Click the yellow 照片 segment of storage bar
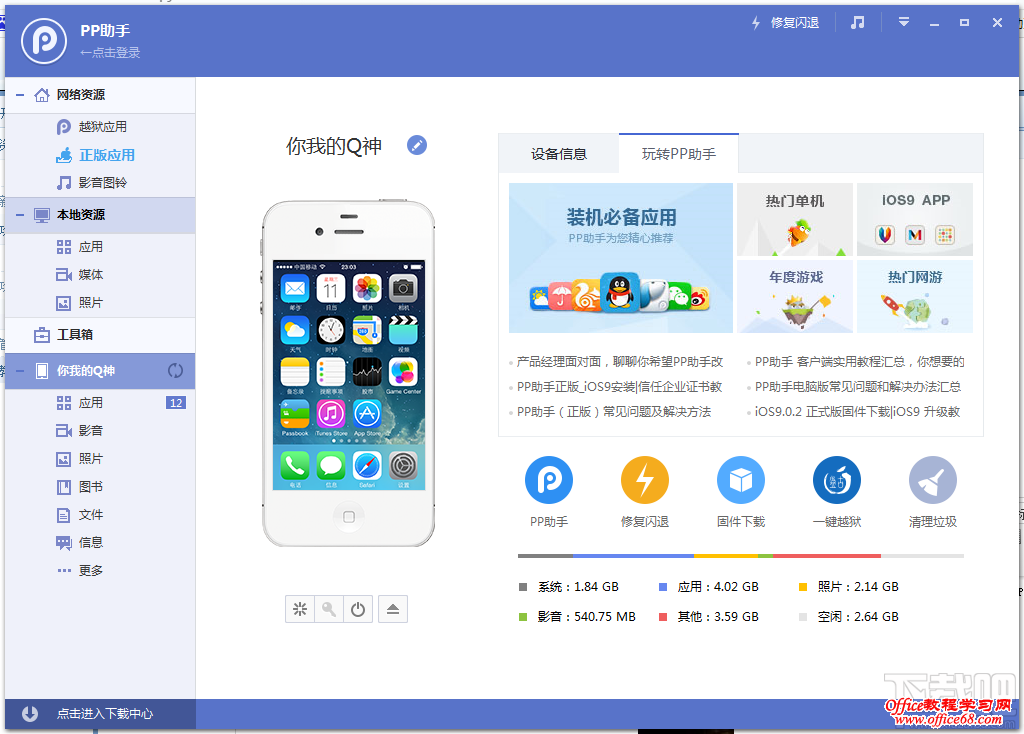Image resolution: width=1024 pixels, height=734 pixels. click(726, 556)
